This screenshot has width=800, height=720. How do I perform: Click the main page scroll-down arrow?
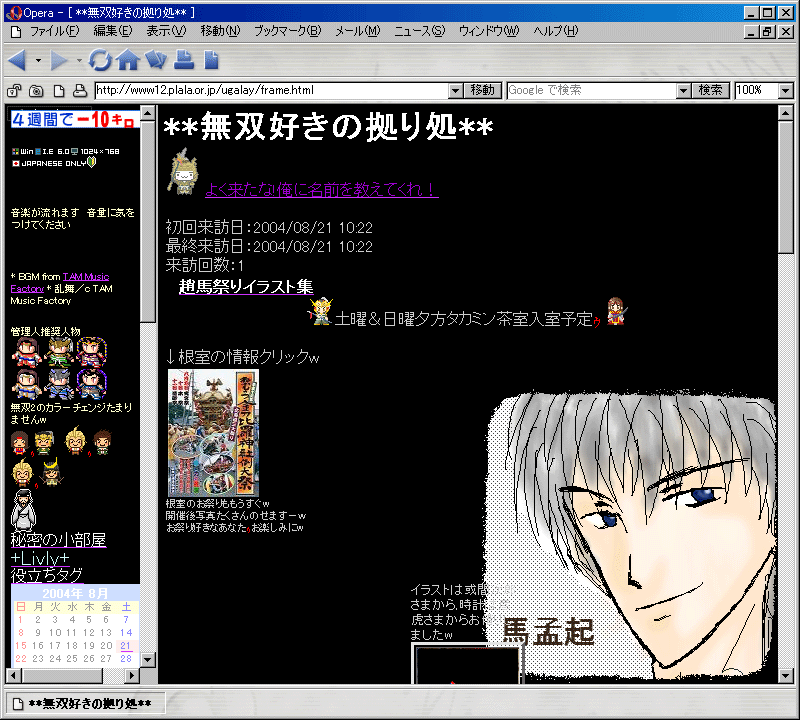tap(786, 676)
